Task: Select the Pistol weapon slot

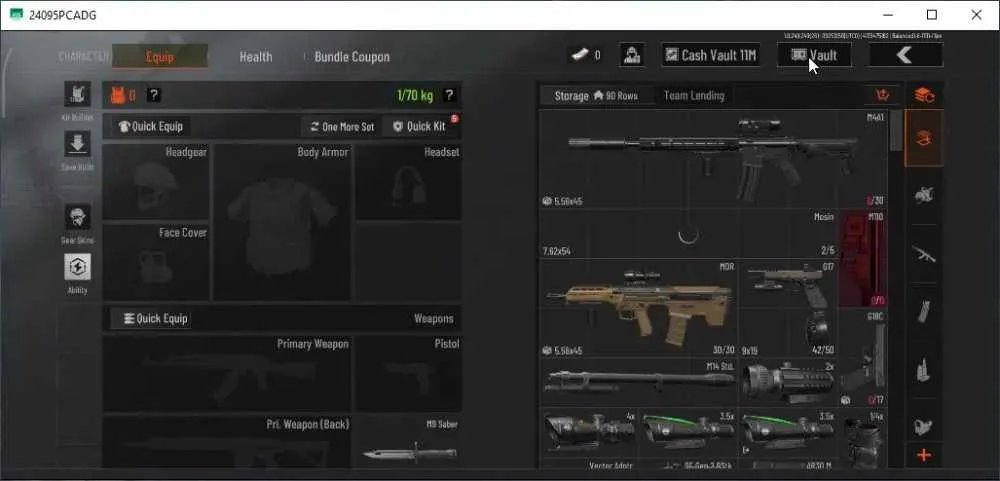Action: click(x=408, y=374)
